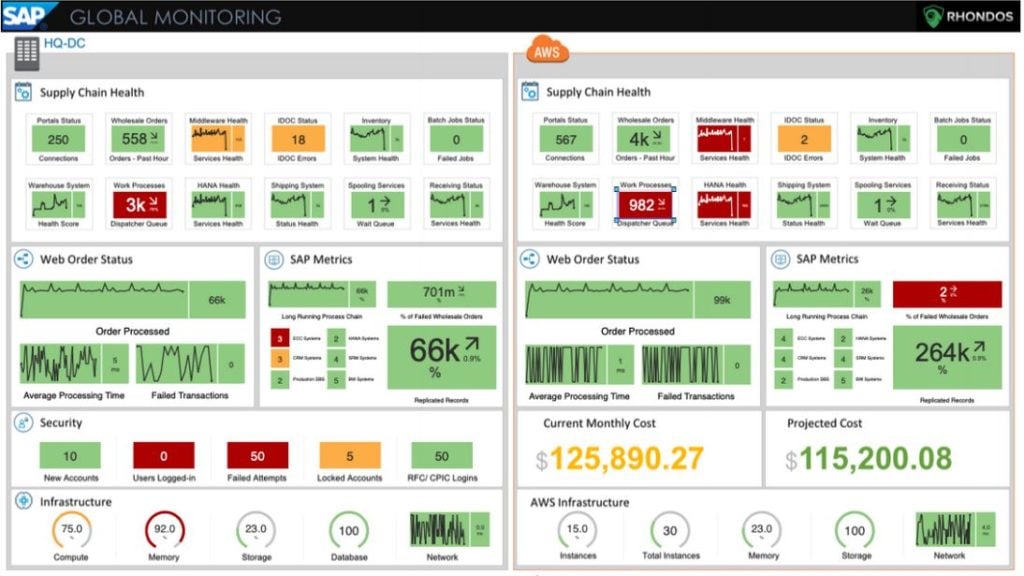Open HQ-DC Long Running Process Chain chart

(322, 294)
